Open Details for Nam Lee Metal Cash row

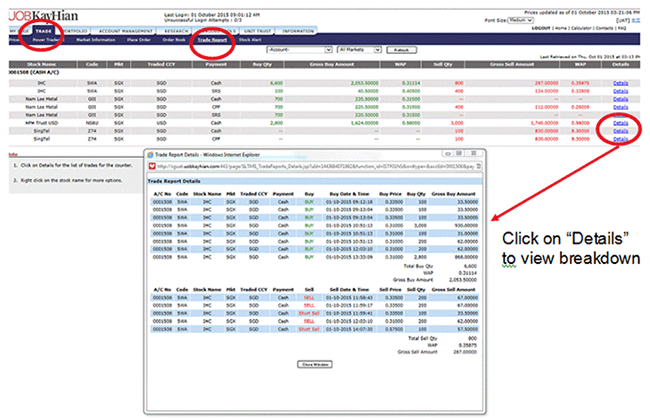621,99
